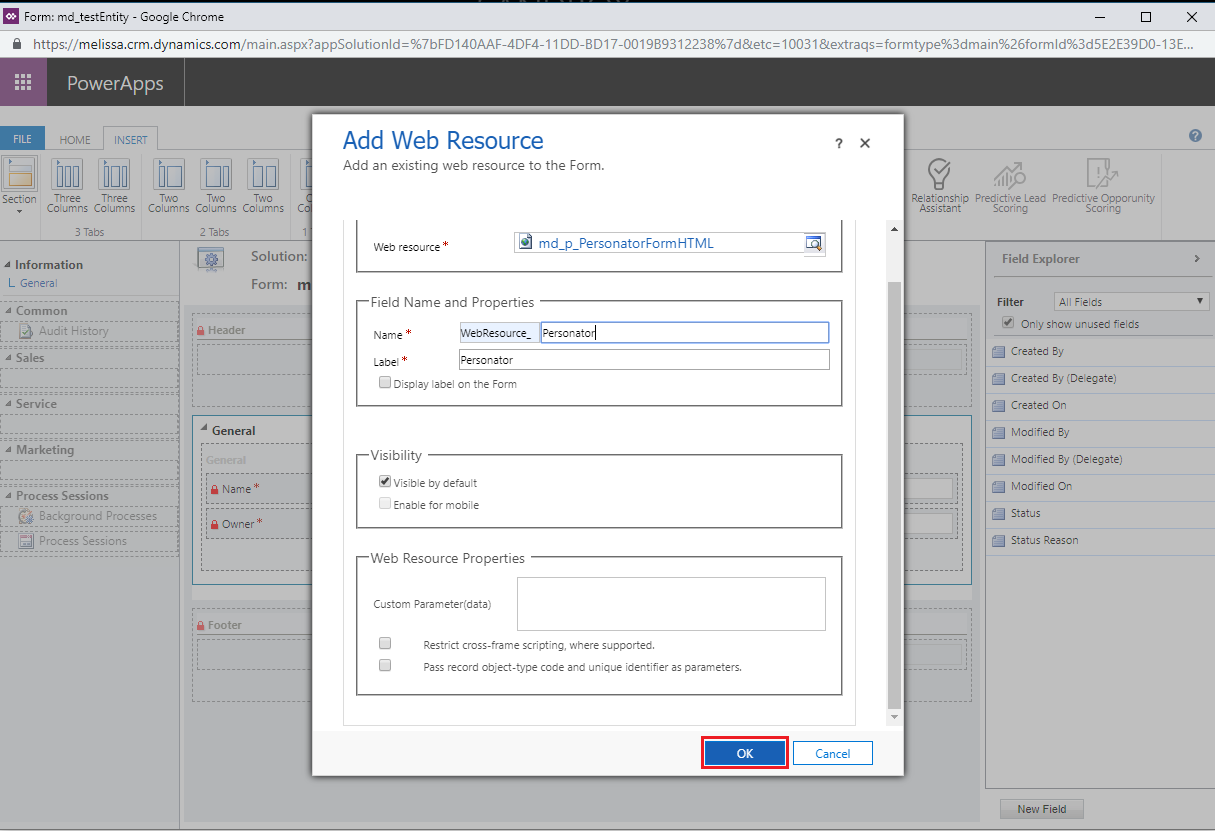Click the Custom Parameter data text box
This screenshot has height=831, width=1215.
click(671, 604)
